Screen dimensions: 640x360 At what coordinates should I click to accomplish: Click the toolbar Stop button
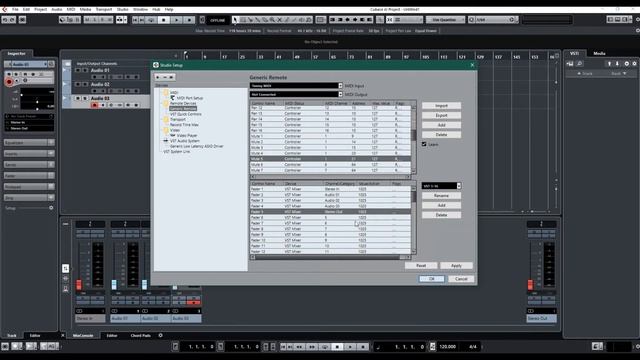coord(164,20)
